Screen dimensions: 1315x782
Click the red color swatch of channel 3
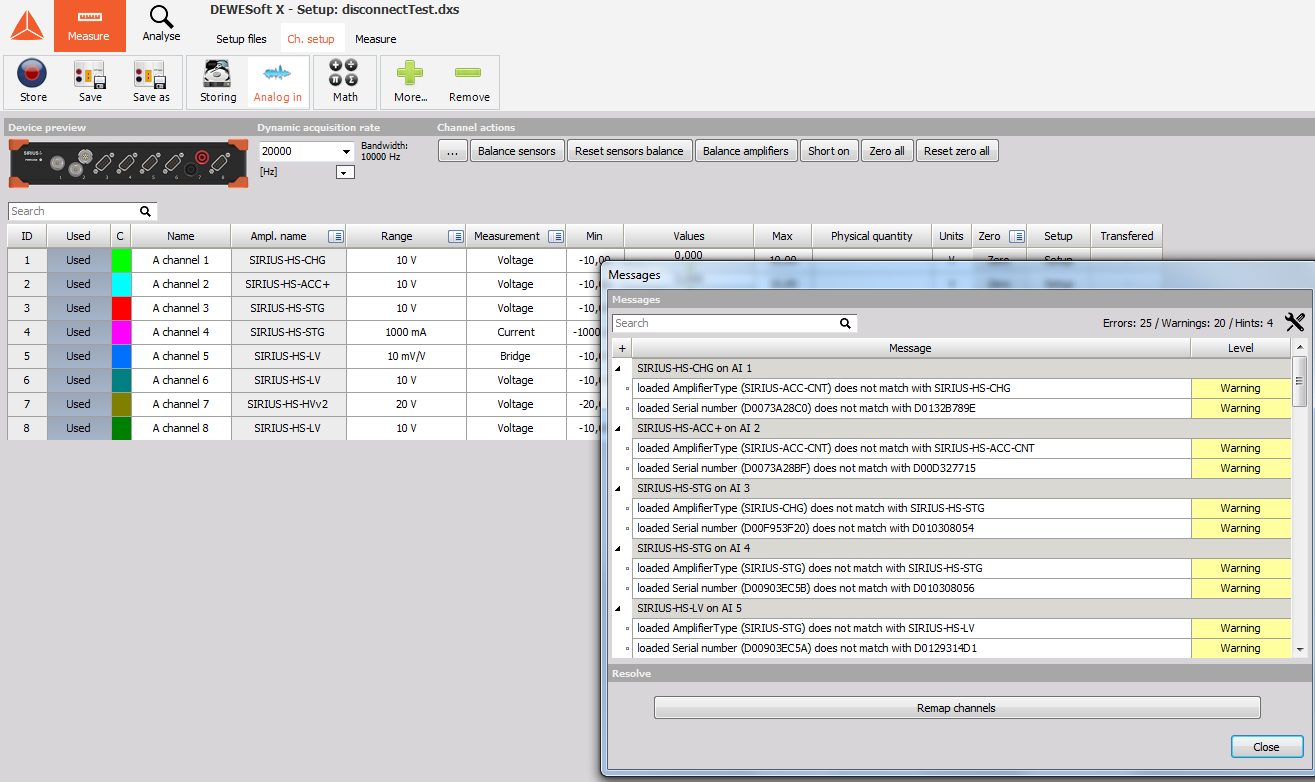pyautogui.click(x=121, y=308)
